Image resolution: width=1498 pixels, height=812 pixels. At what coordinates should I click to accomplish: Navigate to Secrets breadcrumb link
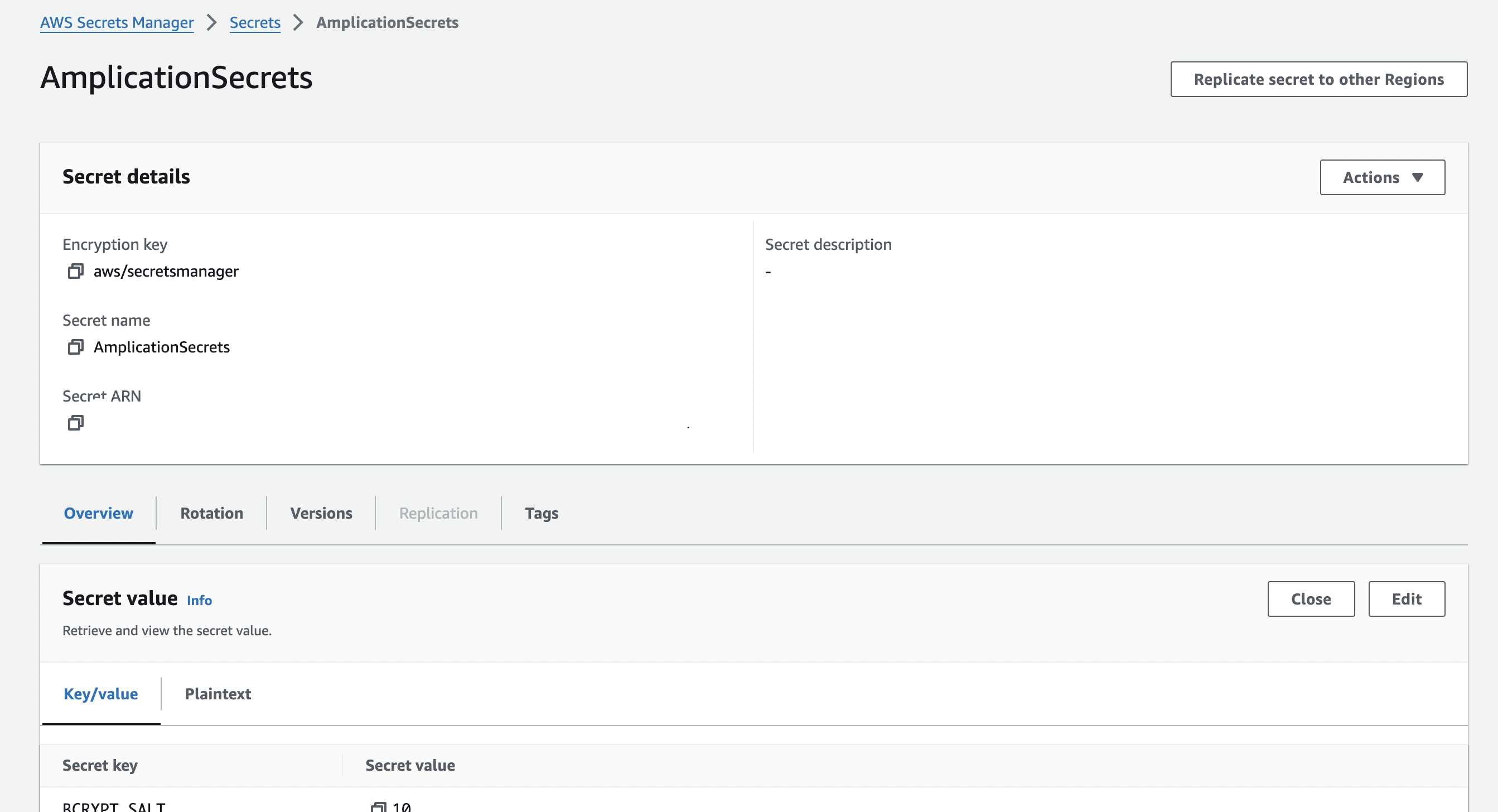(255, 23)
